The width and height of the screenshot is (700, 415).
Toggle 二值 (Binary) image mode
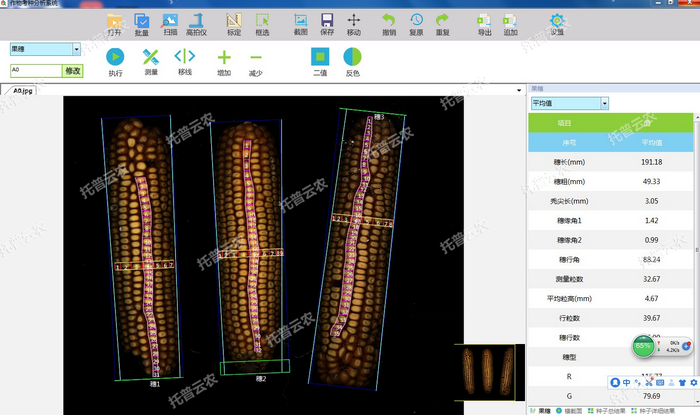(x=320, y=58)
